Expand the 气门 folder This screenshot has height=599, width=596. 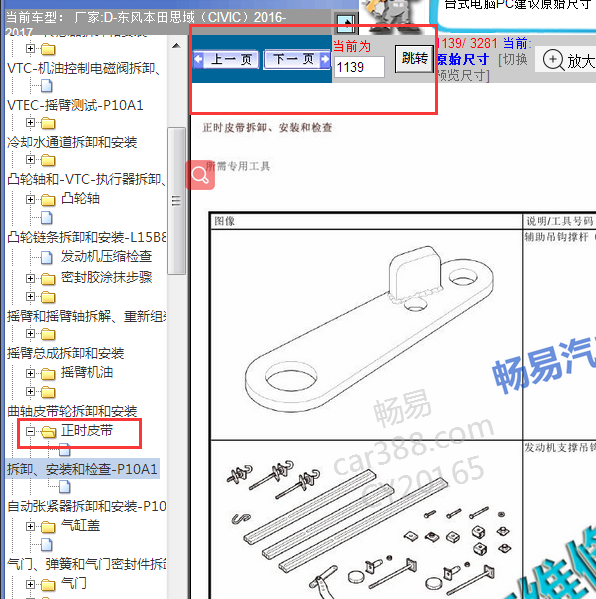[31, 584]
